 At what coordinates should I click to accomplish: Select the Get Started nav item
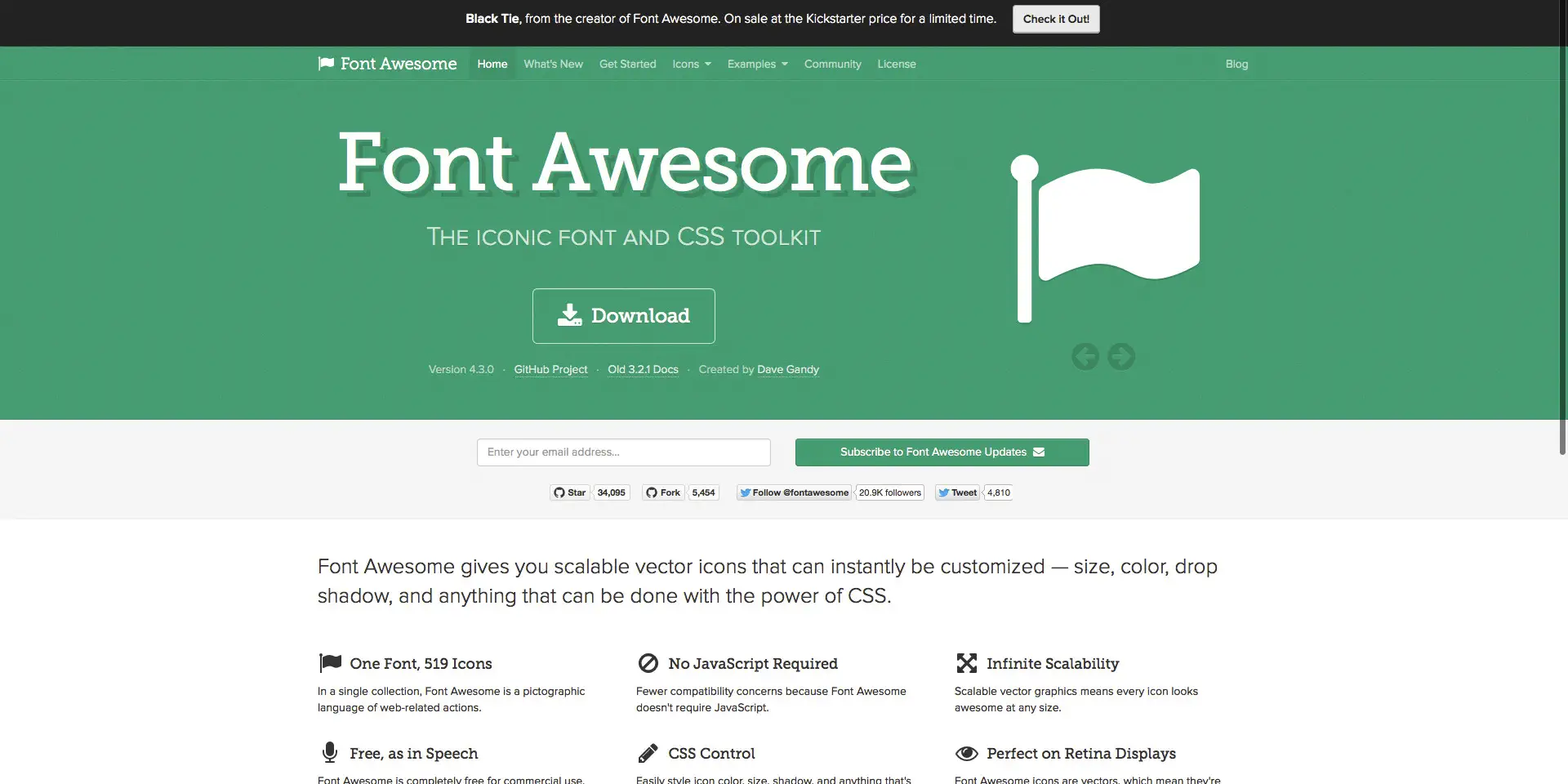(x=627, y=64)
